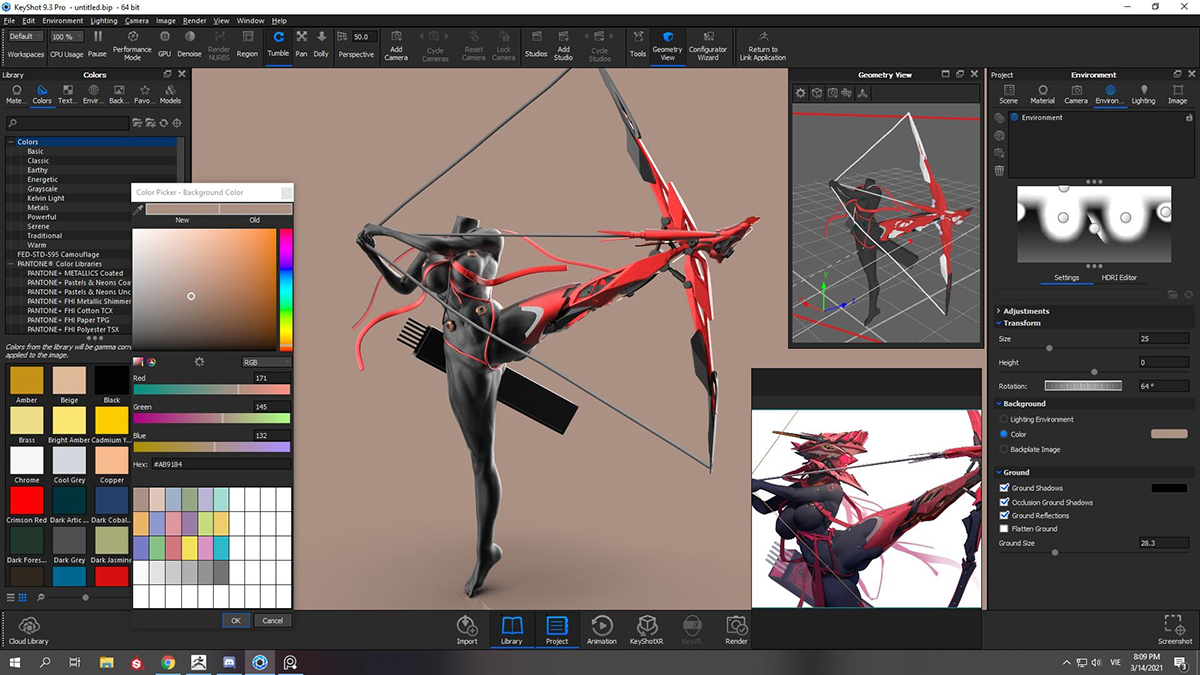The height and width of the screenshot is (675, 1200).
Task: Select the Lighting Environment radio button
Action: [x=1004, y=419]
